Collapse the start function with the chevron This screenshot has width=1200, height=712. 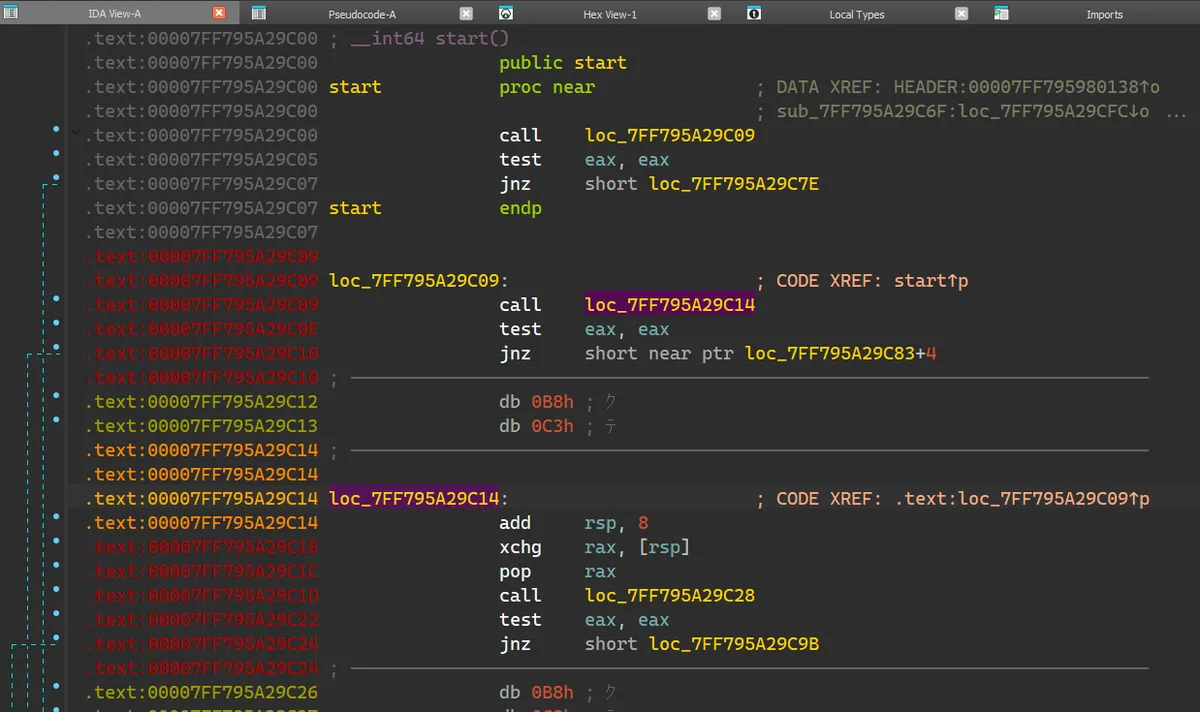(x=74, y=132)
